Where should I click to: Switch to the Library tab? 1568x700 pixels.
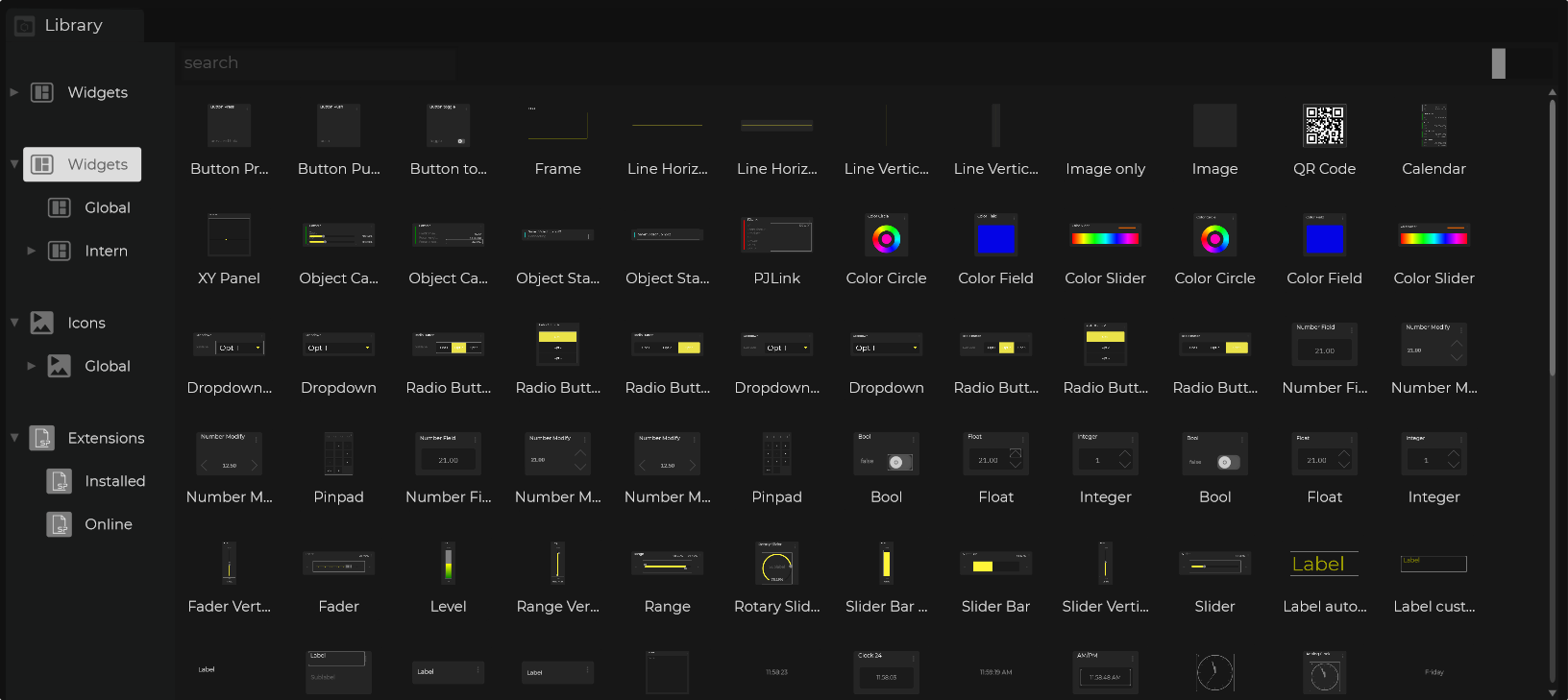(73, 25)
